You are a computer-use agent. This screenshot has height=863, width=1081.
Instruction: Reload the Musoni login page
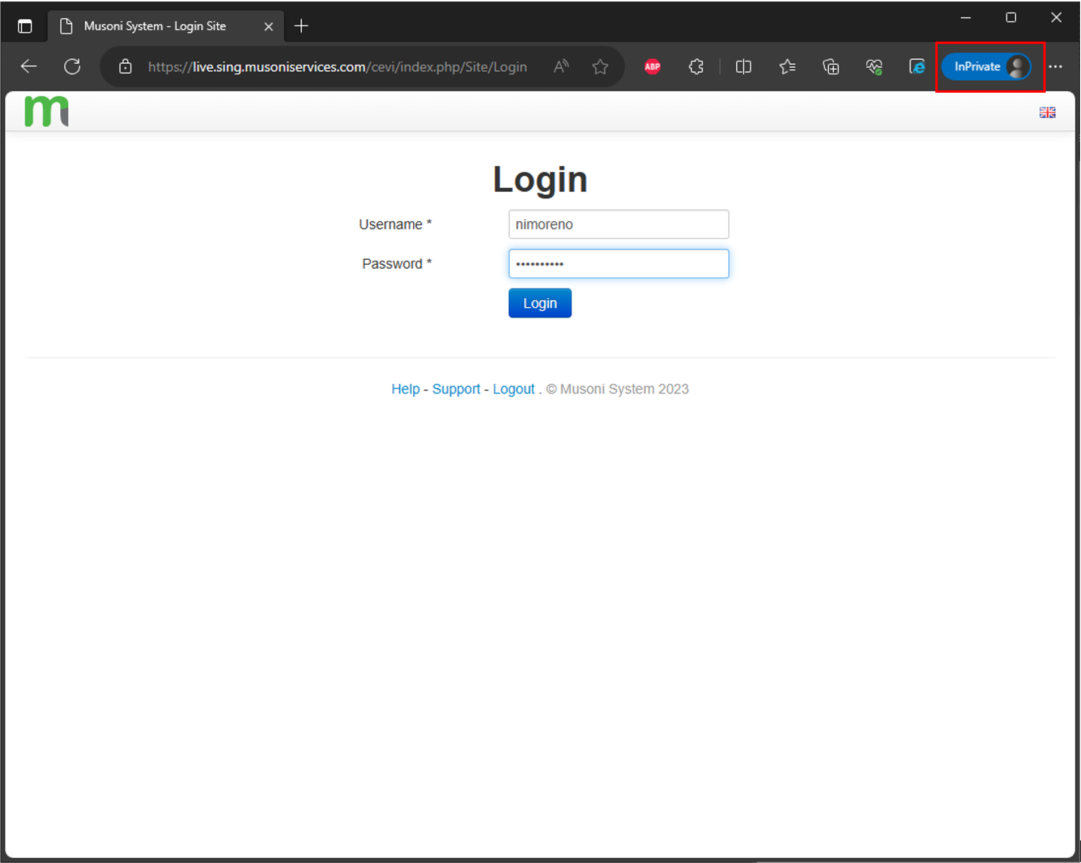(72, 66)
